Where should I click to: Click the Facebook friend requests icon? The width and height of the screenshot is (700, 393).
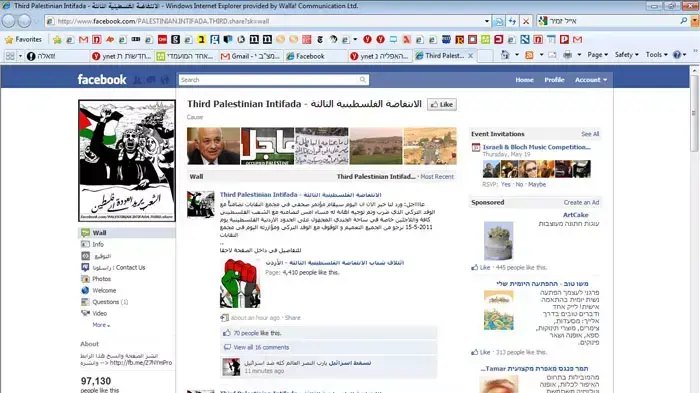pos(138,80)
